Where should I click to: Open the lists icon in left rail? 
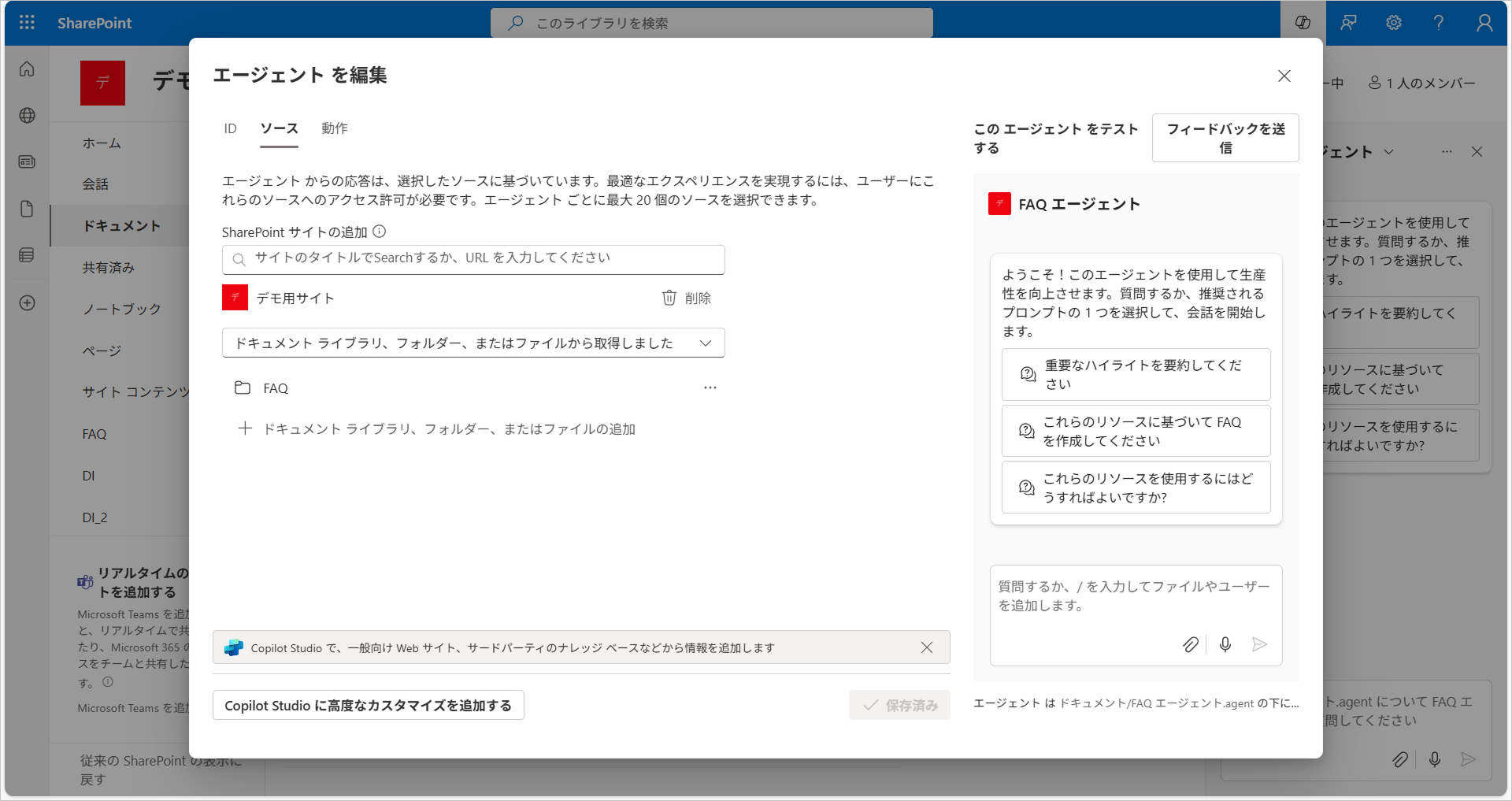[27, 255]
